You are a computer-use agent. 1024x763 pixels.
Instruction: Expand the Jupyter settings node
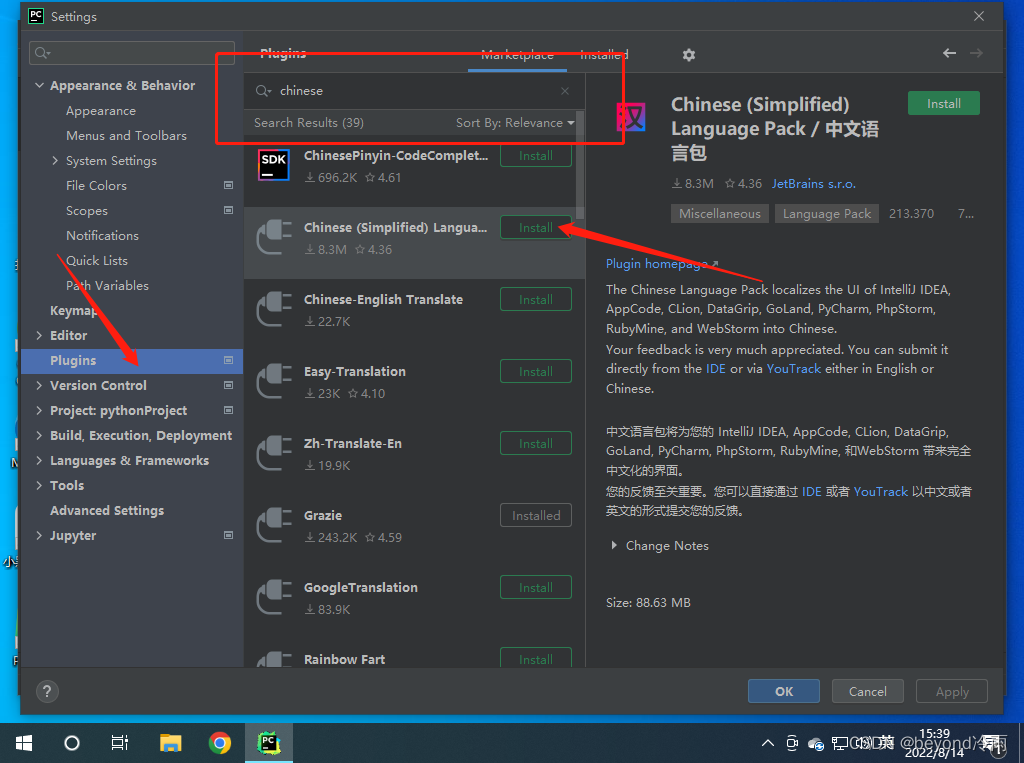click(39, 535)
